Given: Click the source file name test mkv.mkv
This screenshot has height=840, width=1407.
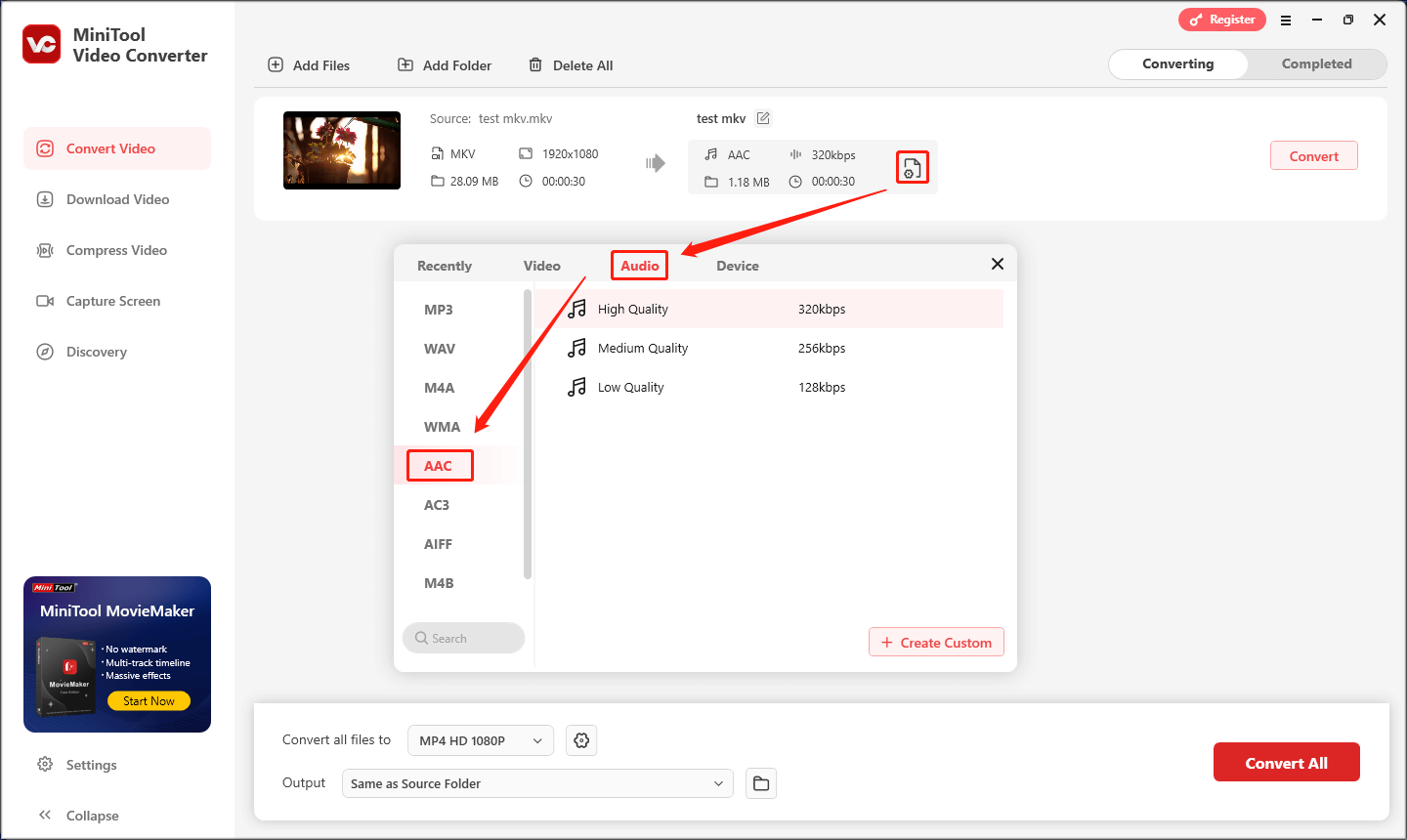Looking at the screenshot, I should pyautogui.click(x=515, y=118).
